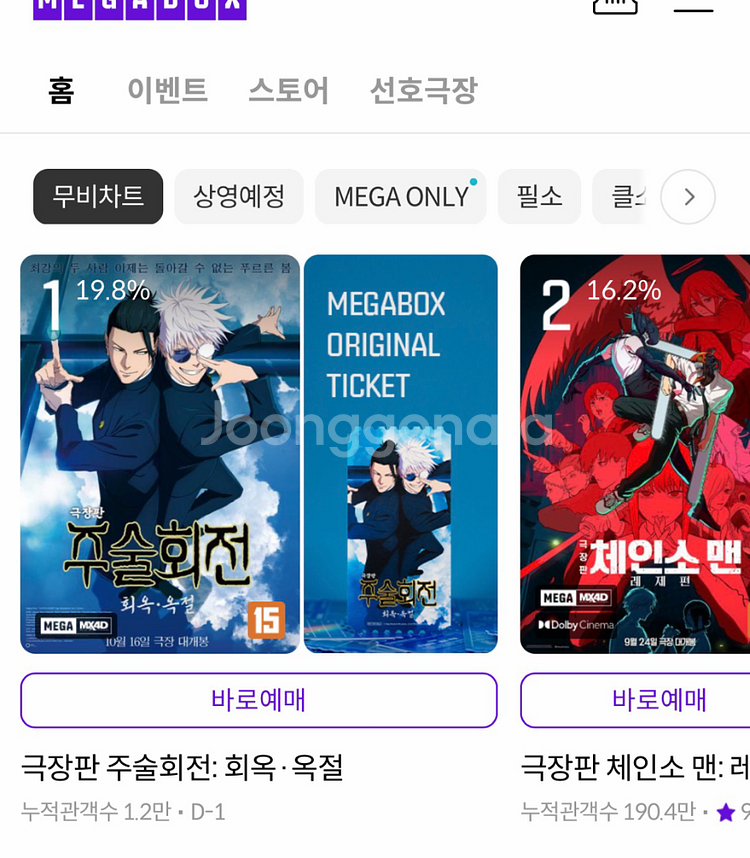The image size is (750, 858).
Task: Select the 상영예정 filter chip
Action: [239, 196]
